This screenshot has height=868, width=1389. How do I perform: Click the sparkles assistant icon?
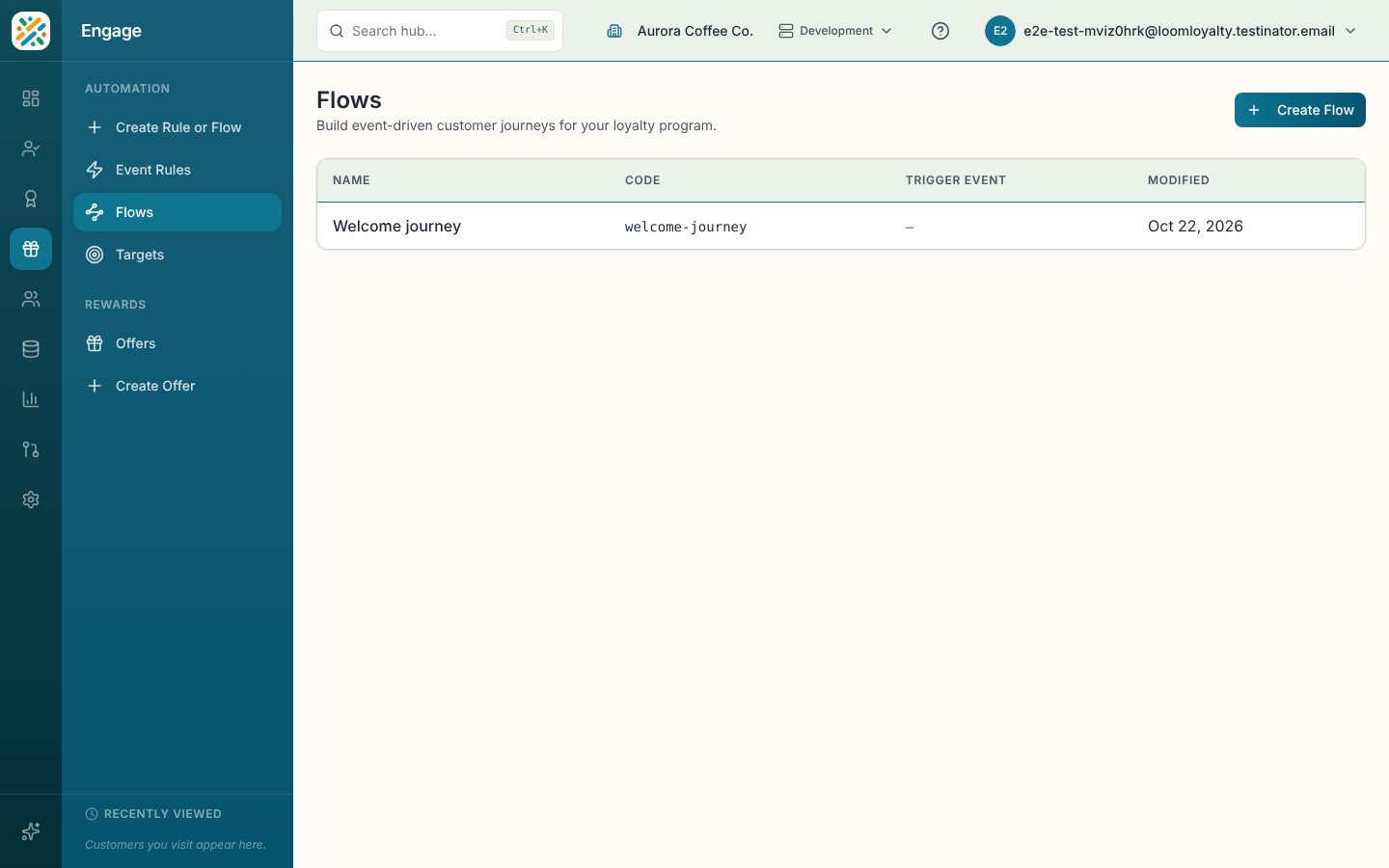click(x=31, y=831)
